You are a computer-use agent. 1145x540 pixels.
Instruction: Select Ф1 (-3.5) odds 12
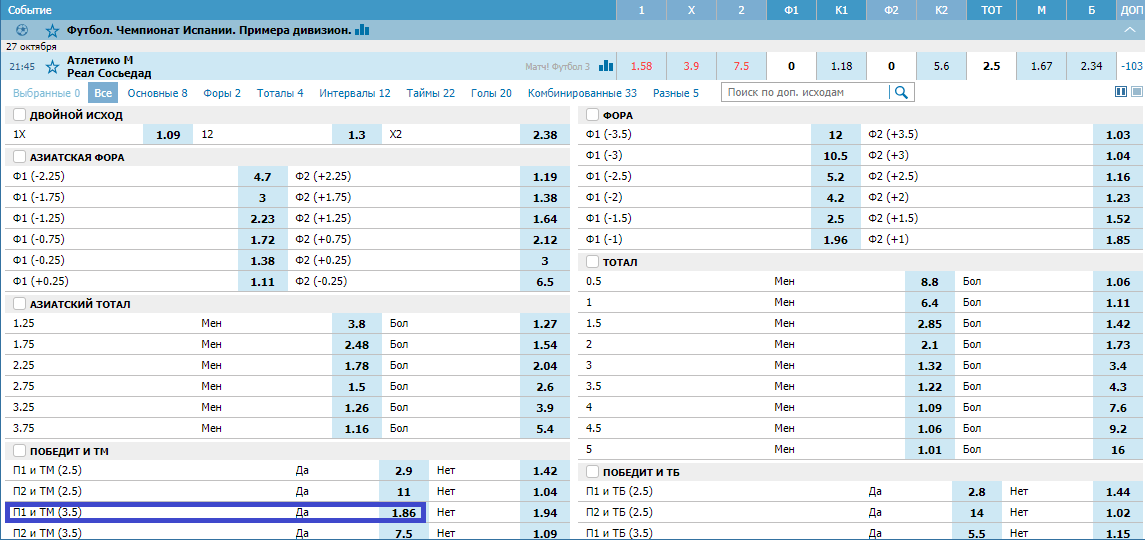835,135
